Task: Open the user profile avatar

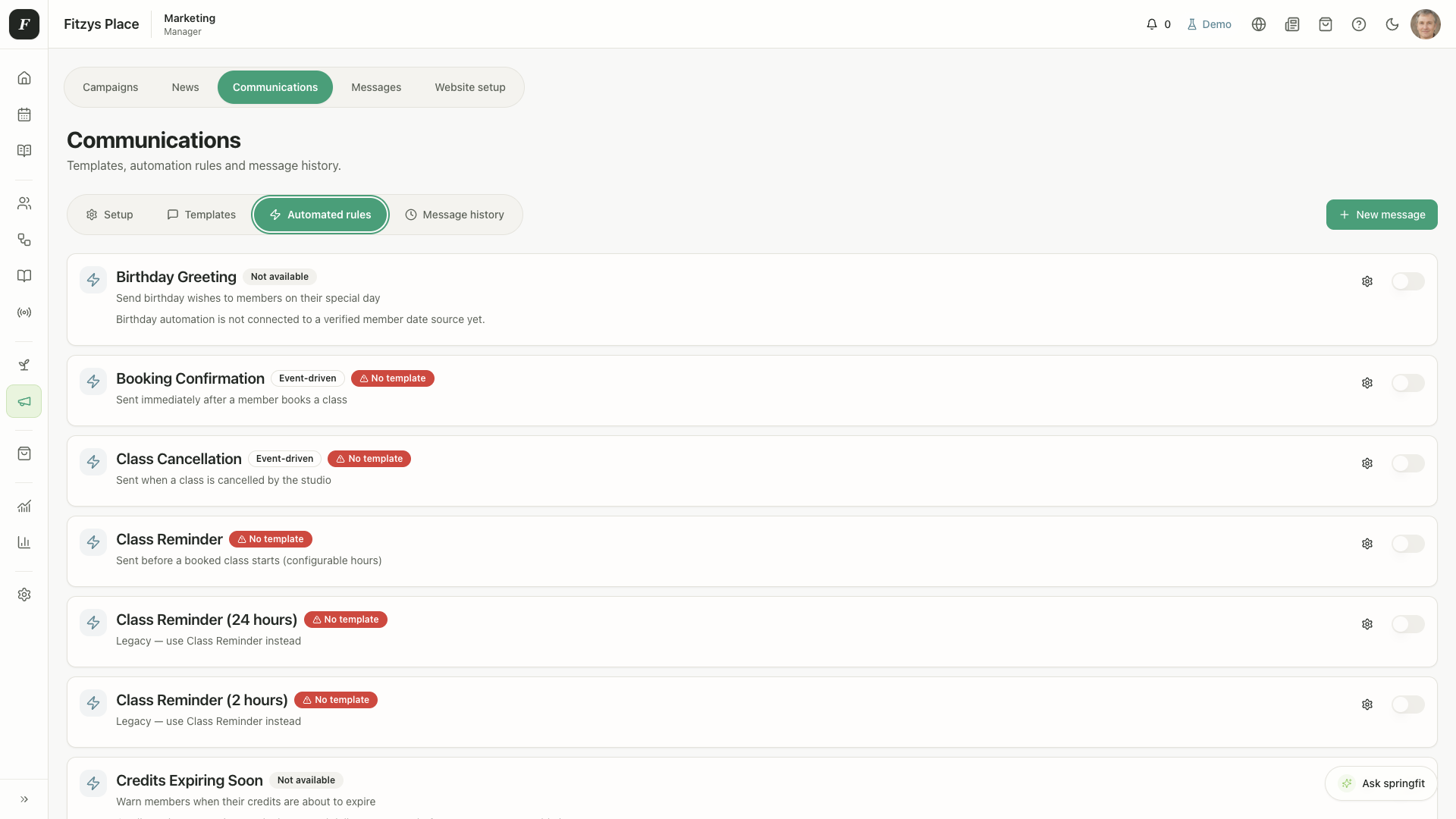Action: tap(1426, 24)
